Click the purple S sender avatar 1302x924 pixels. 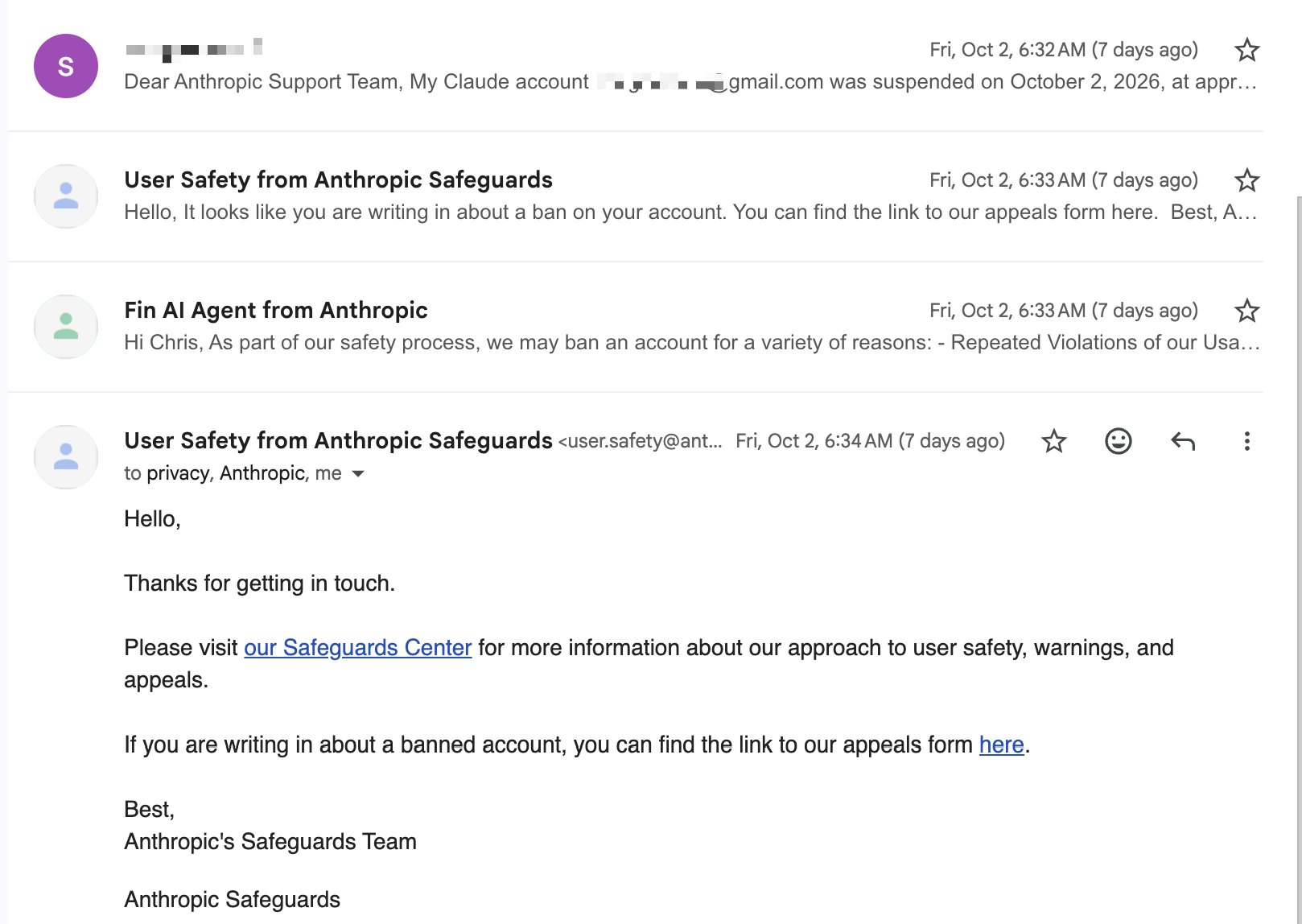(66, 66)
